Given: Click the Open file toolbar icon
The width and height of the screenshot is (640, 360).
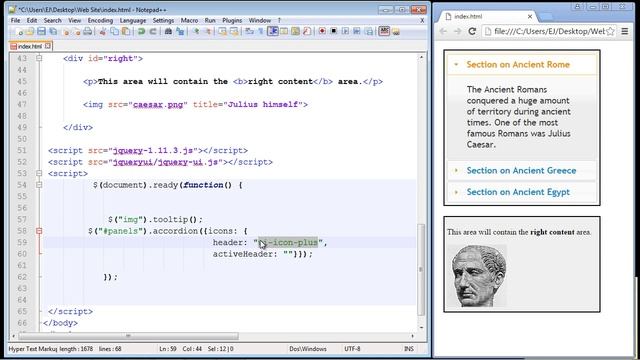Looking at the screenshot, I should tap(30, 31).
